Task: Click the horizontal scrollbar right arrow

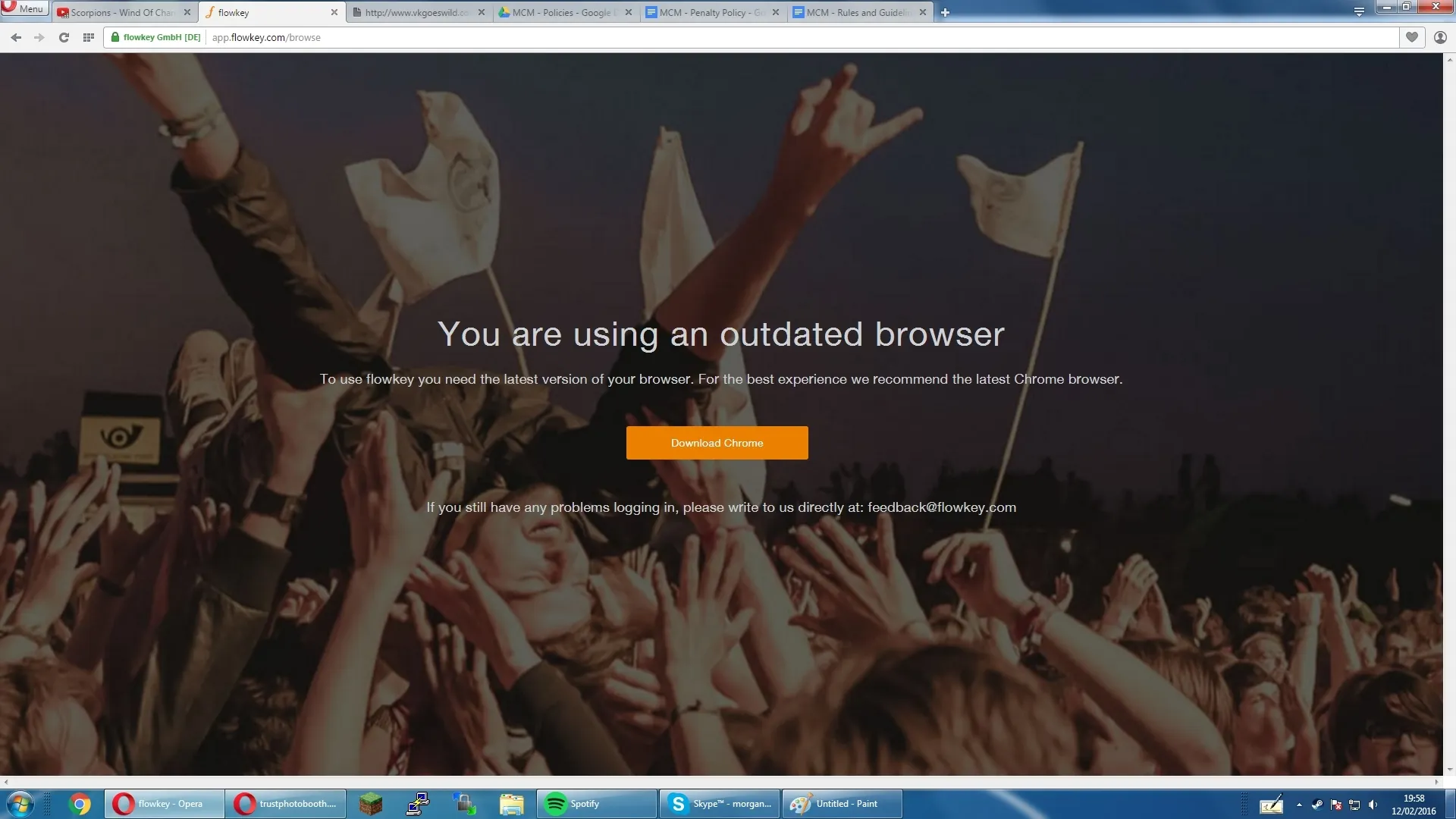Action: click(1437, 782)
